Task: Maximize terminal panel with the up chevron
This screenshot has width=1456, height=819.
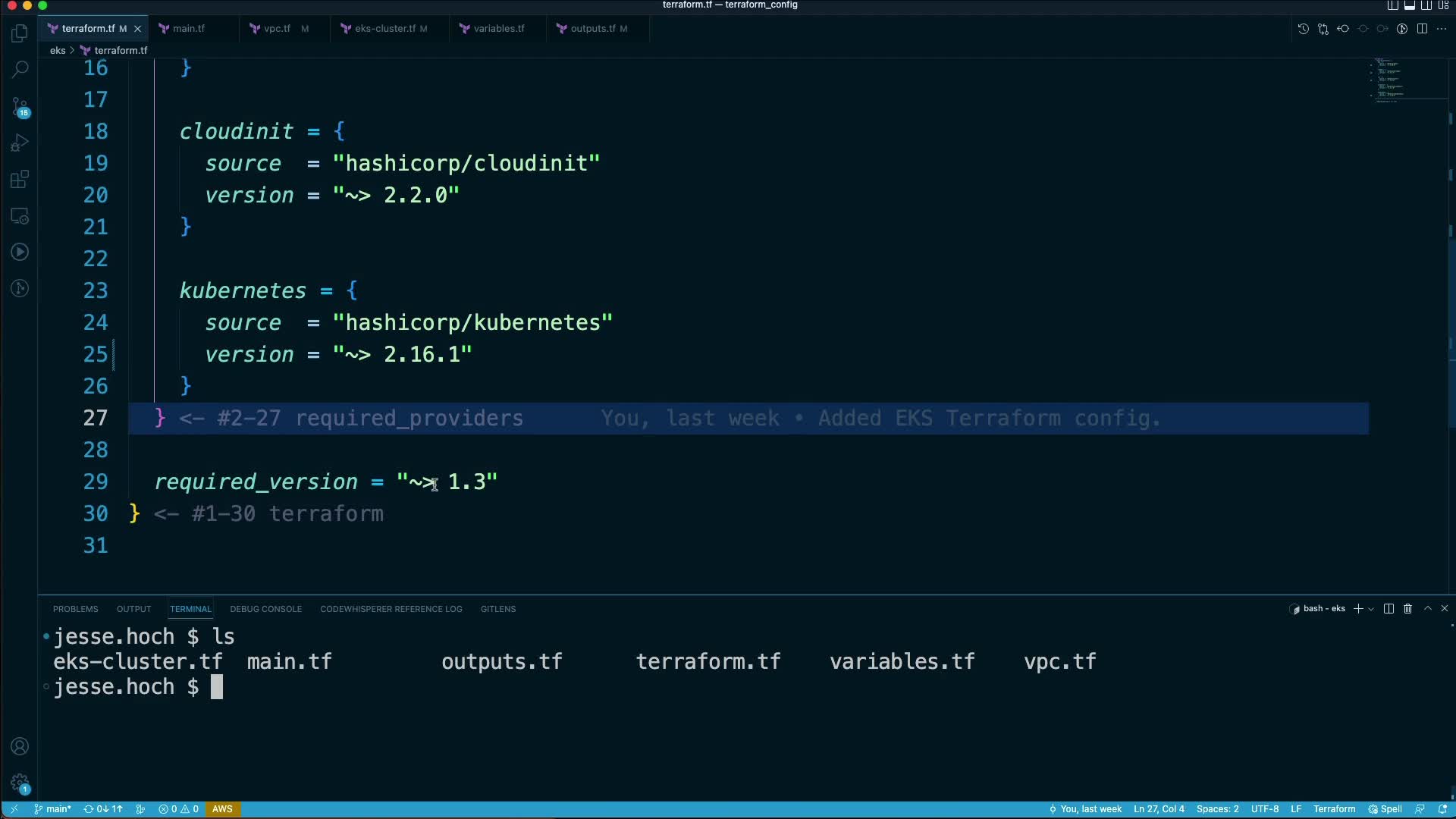Action: (1427, 609)
